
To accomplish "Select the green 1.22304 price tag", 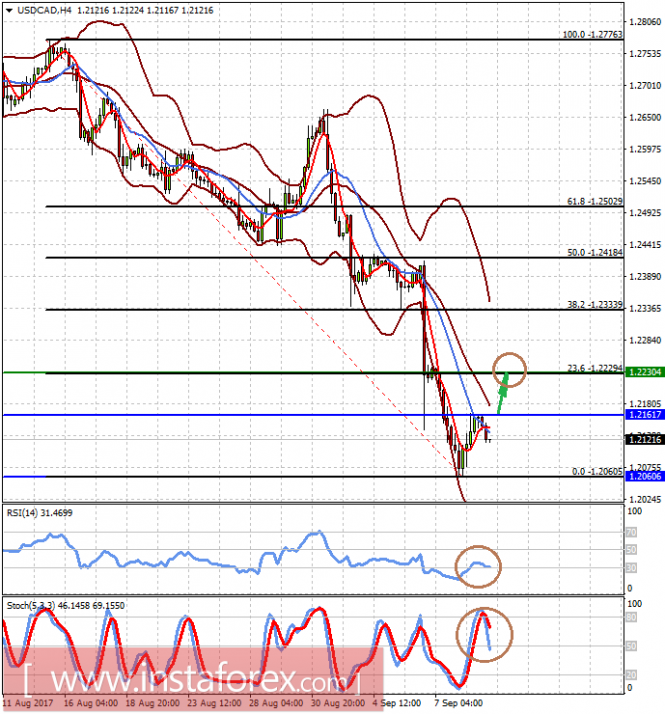I will point(645,372).
